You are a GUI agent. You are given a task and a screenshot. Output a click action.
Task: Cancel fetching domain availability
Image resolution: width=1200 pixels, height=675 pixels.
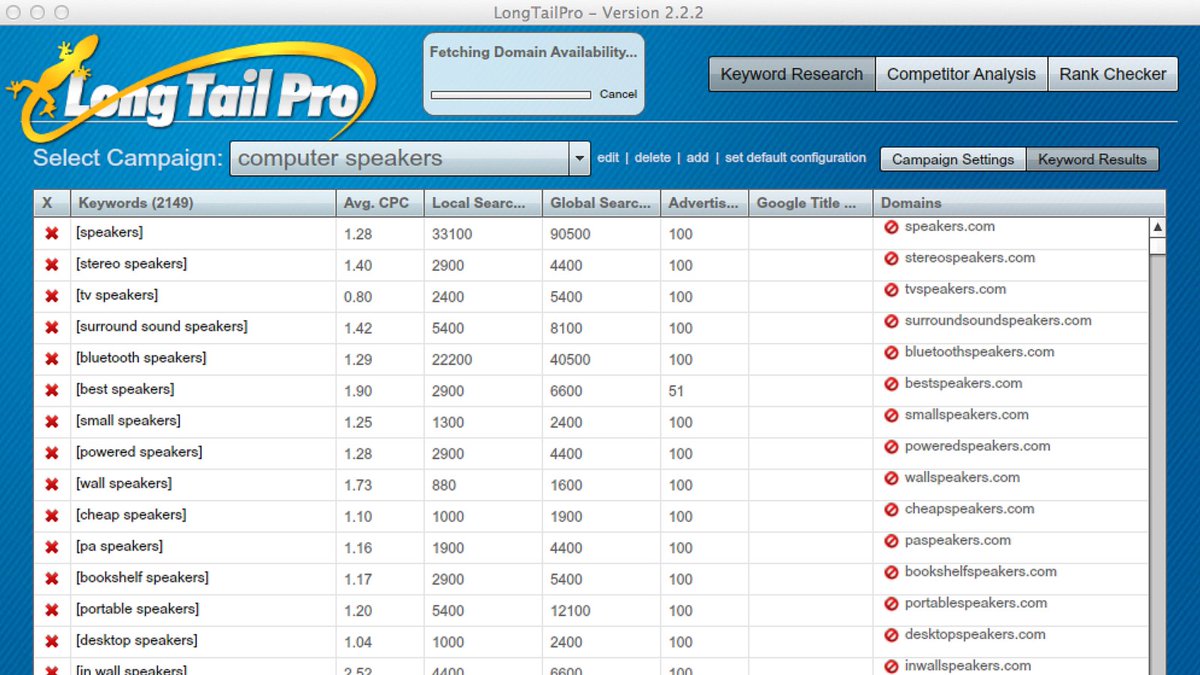[618, 94]
